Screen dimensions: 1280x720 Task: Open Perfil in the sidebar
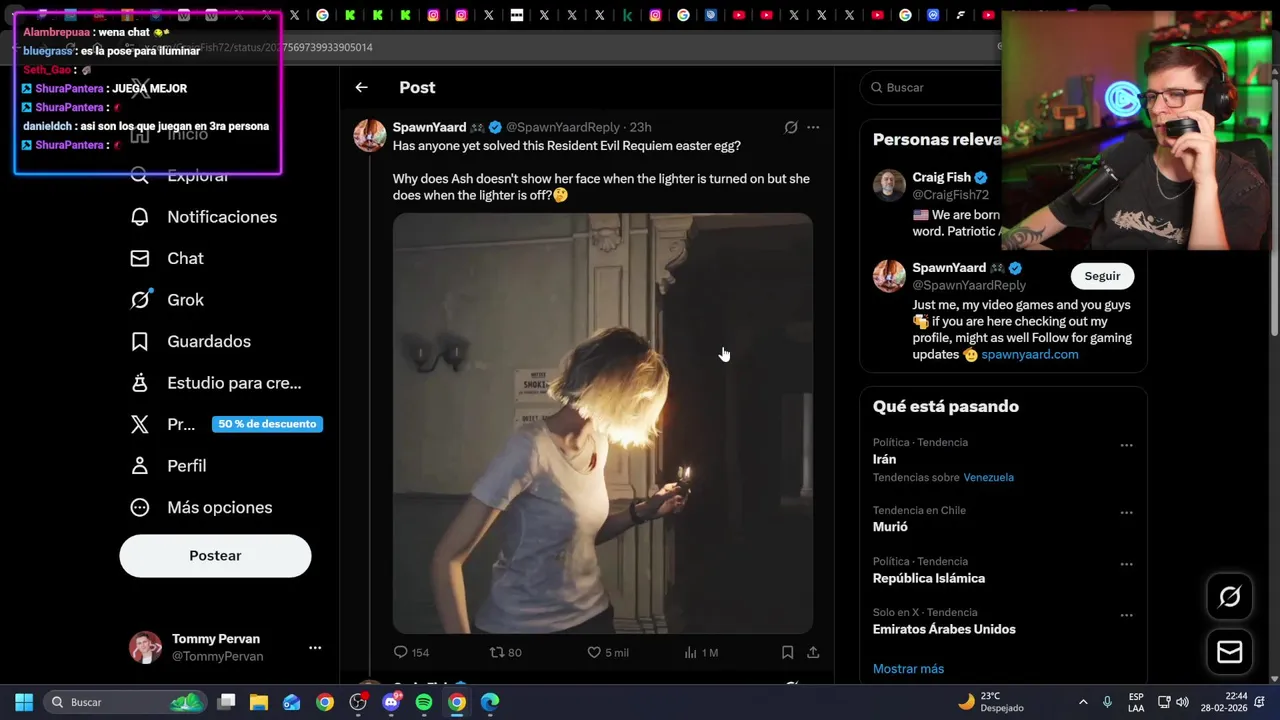tap(168, 466)
